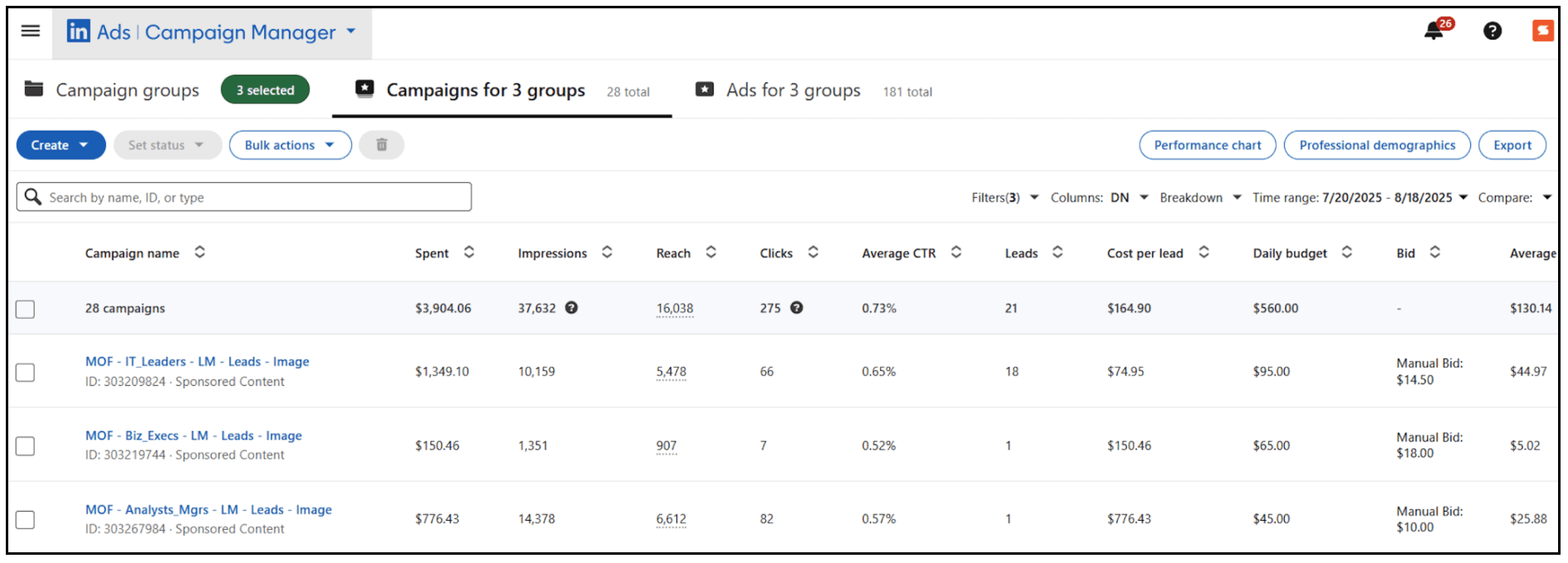This screenshot has height=563, width=1568.
Task: Sort by Campaign name arrows
Action: 200,252
